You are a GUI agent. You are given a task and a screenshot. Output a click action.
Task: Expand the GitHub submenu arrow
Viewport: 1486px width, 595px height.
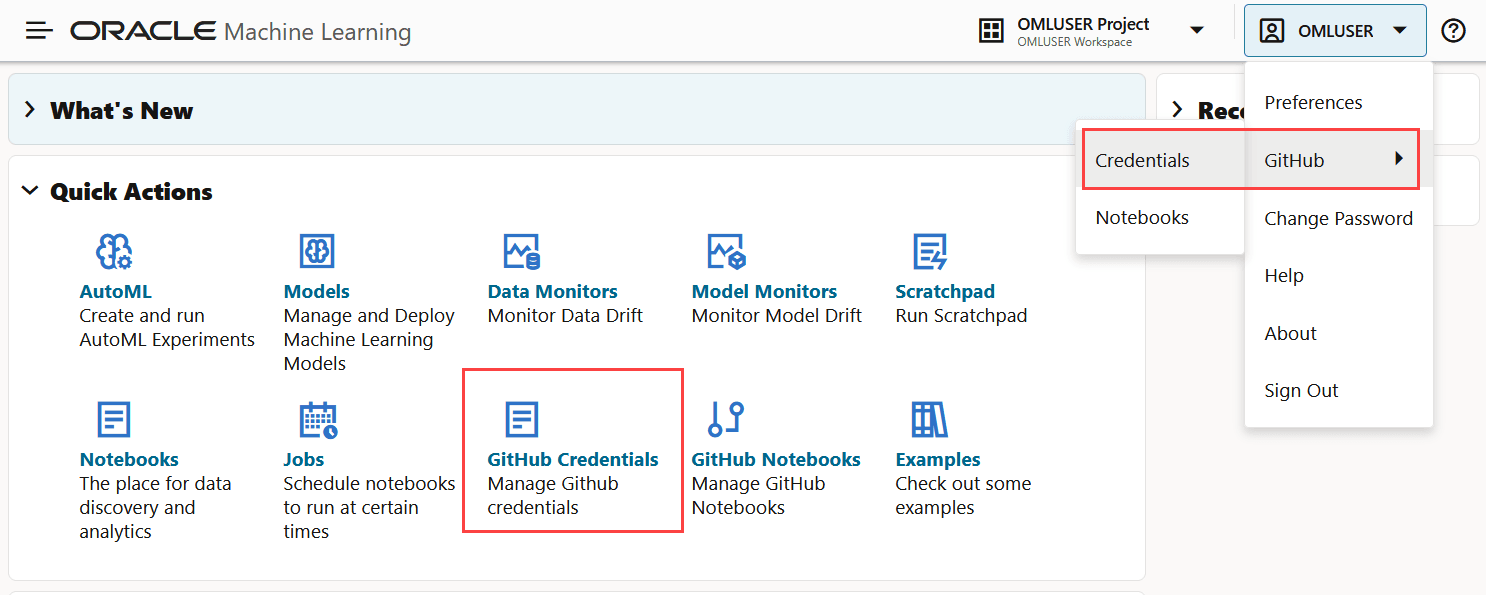click(x=1400, y=159)
